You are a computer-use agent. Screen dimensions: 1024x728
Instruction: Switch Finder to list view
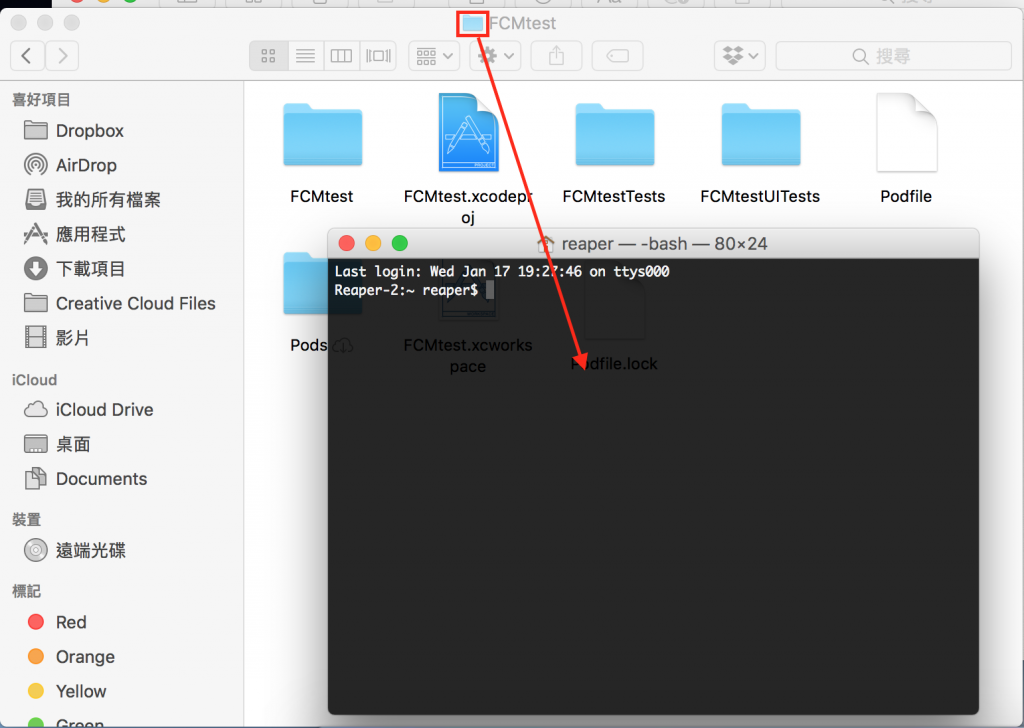pyautogui.click(x=305, y=56)
